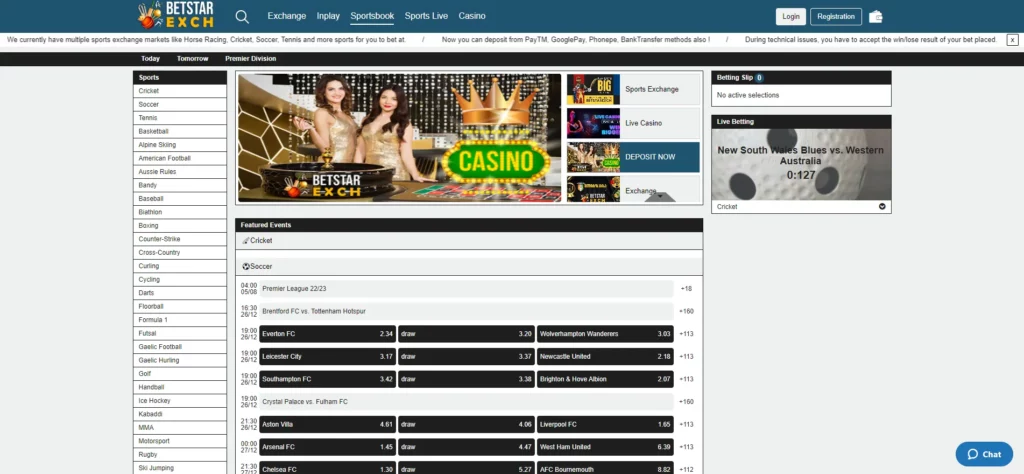Viewport: 1024px width, 474px height.
Task: Expand +18 markets for Premier League 22/23
Action: (686, 288)
